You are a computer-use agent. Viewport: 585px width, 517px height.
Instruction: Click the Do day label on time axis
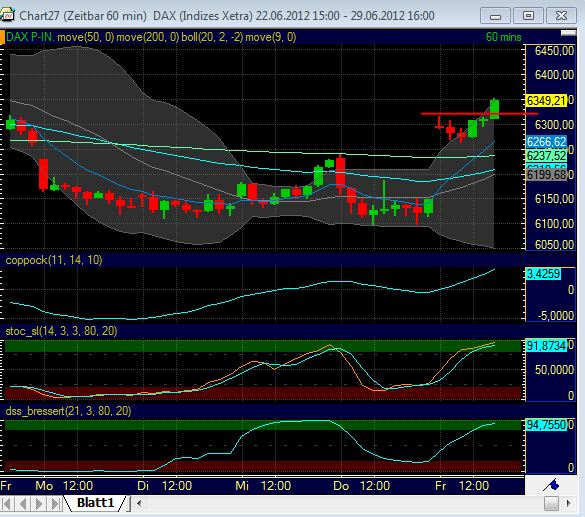point(341,486)
